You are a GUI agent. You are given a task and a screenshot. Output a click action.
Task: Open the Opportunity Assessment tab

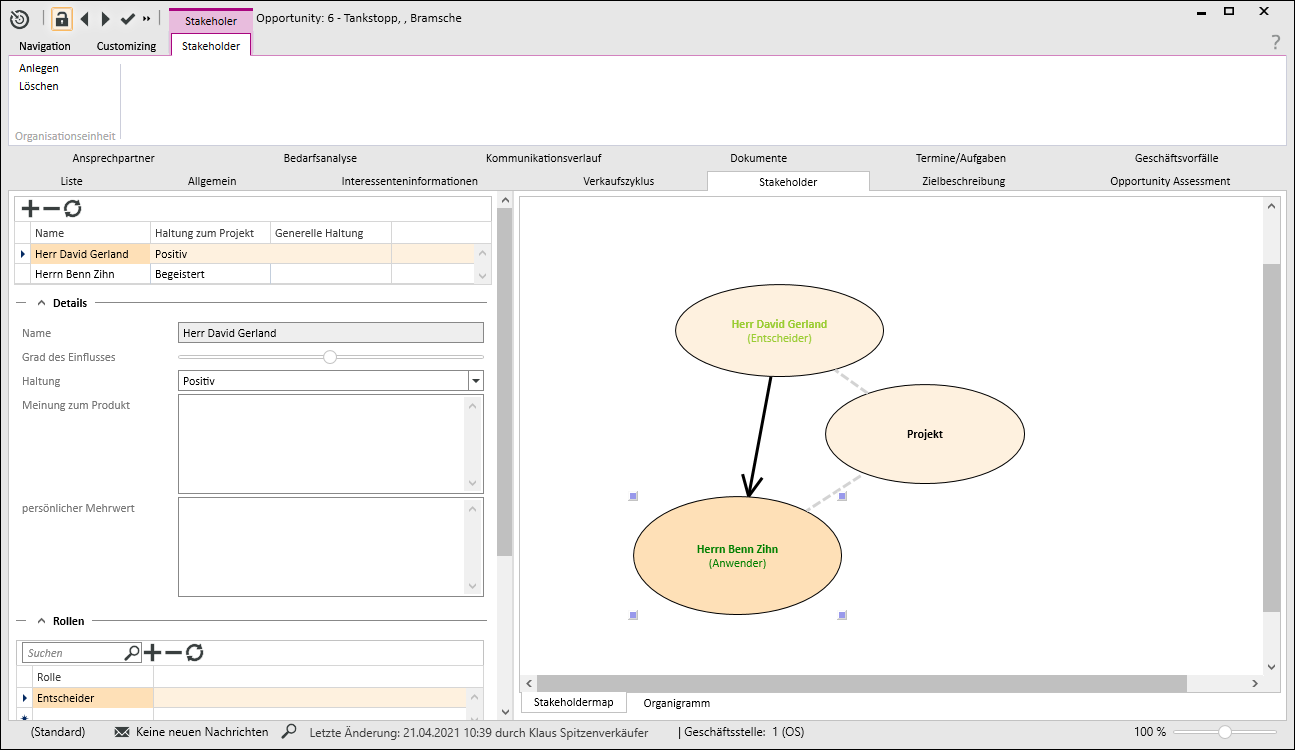point(1170,181)
